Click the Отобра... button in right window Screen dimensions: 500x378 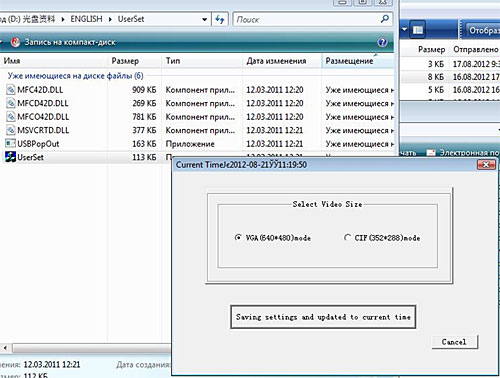click(x=483, y=30)
